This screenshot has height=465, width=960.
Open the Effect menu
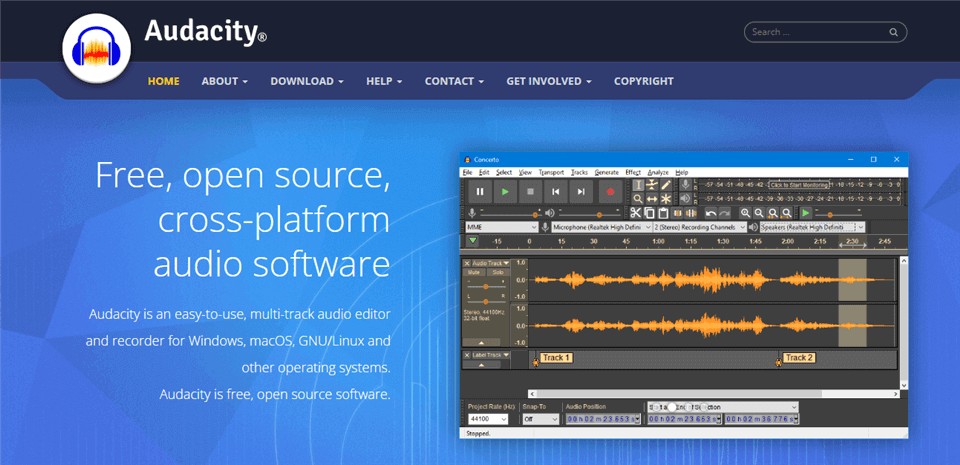[633, 173]
